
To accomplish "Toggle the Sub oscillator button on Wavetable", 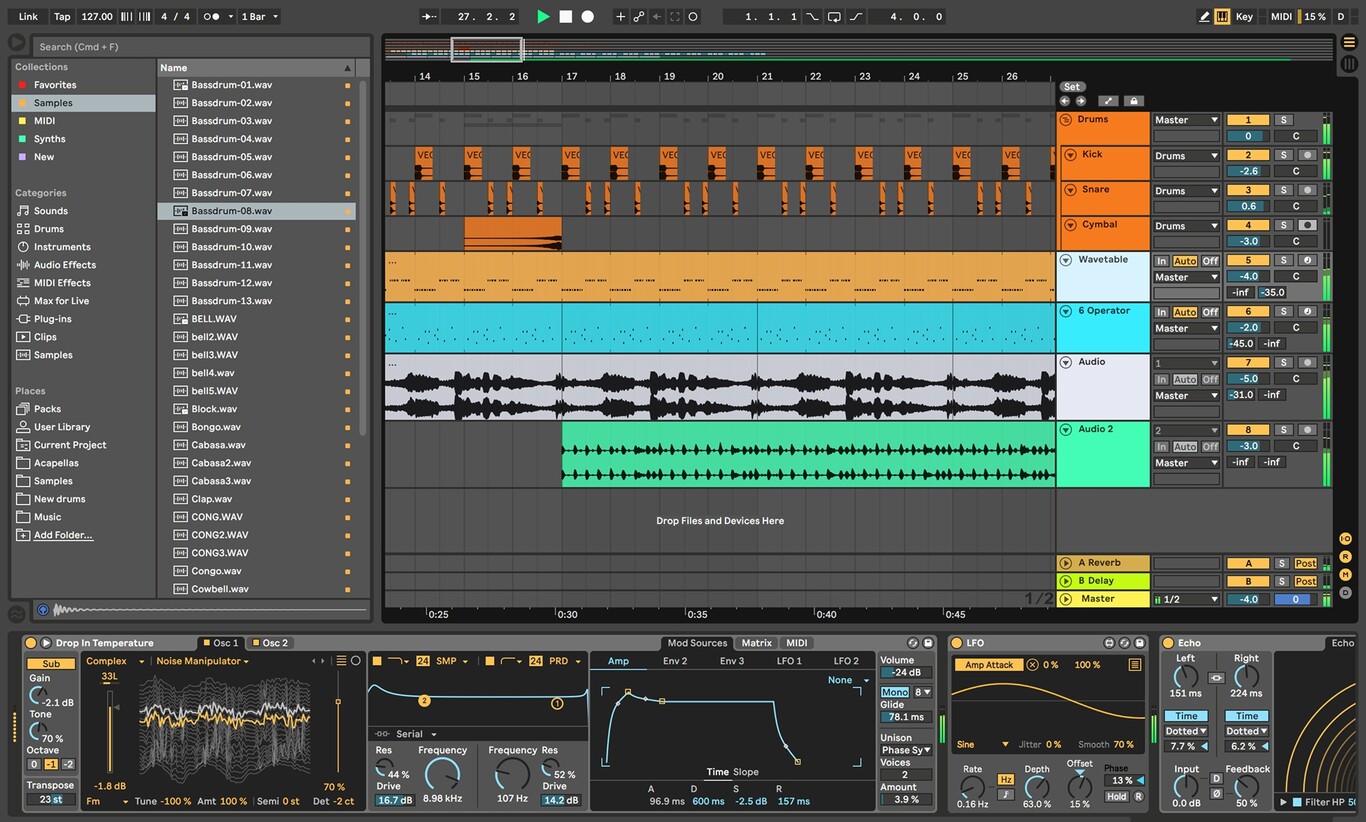I will pos(51,664).
